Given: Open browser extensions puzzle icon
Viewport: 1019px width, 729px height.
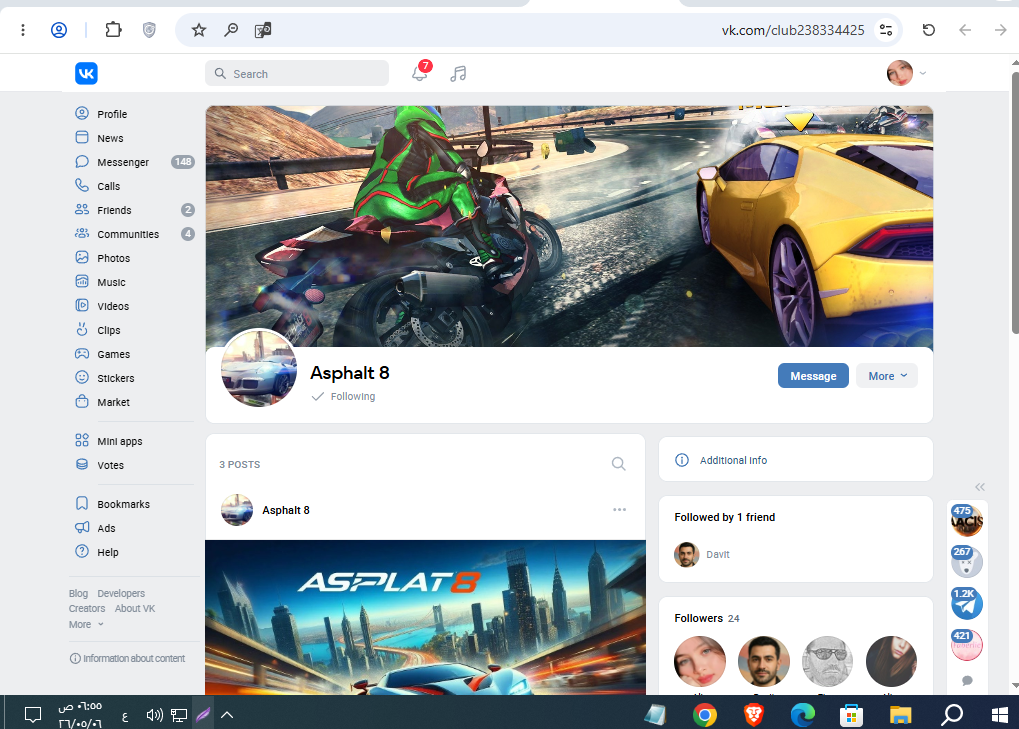Looking at the screenshot, I should point(113,29).
